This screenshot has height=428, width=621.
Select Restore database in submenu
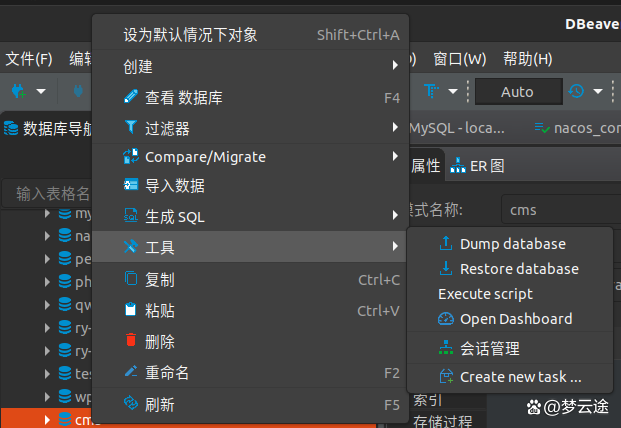(510, 268)
